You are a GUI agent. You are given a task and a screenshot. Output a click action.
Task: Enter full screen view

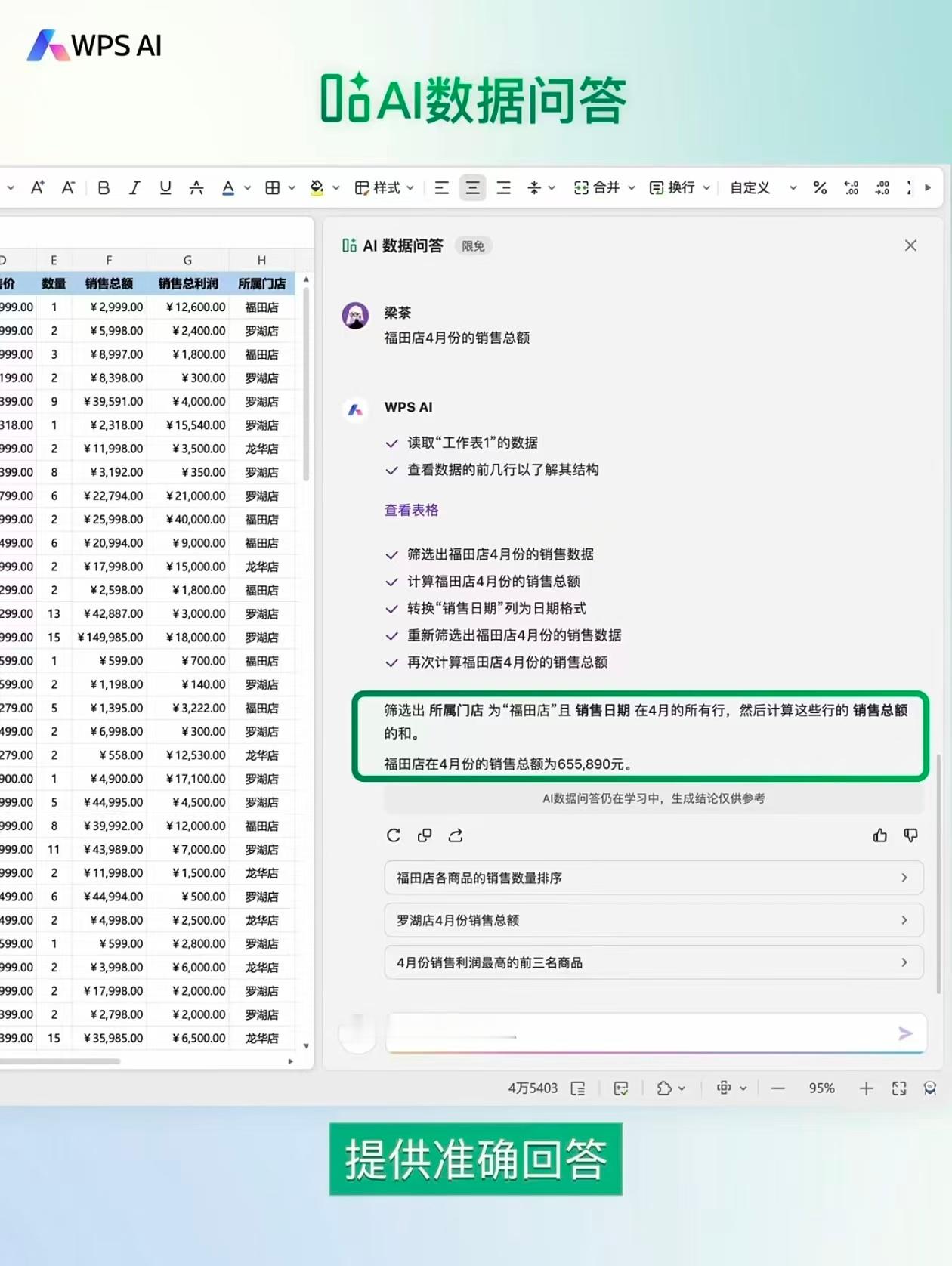coord(899,1088)
